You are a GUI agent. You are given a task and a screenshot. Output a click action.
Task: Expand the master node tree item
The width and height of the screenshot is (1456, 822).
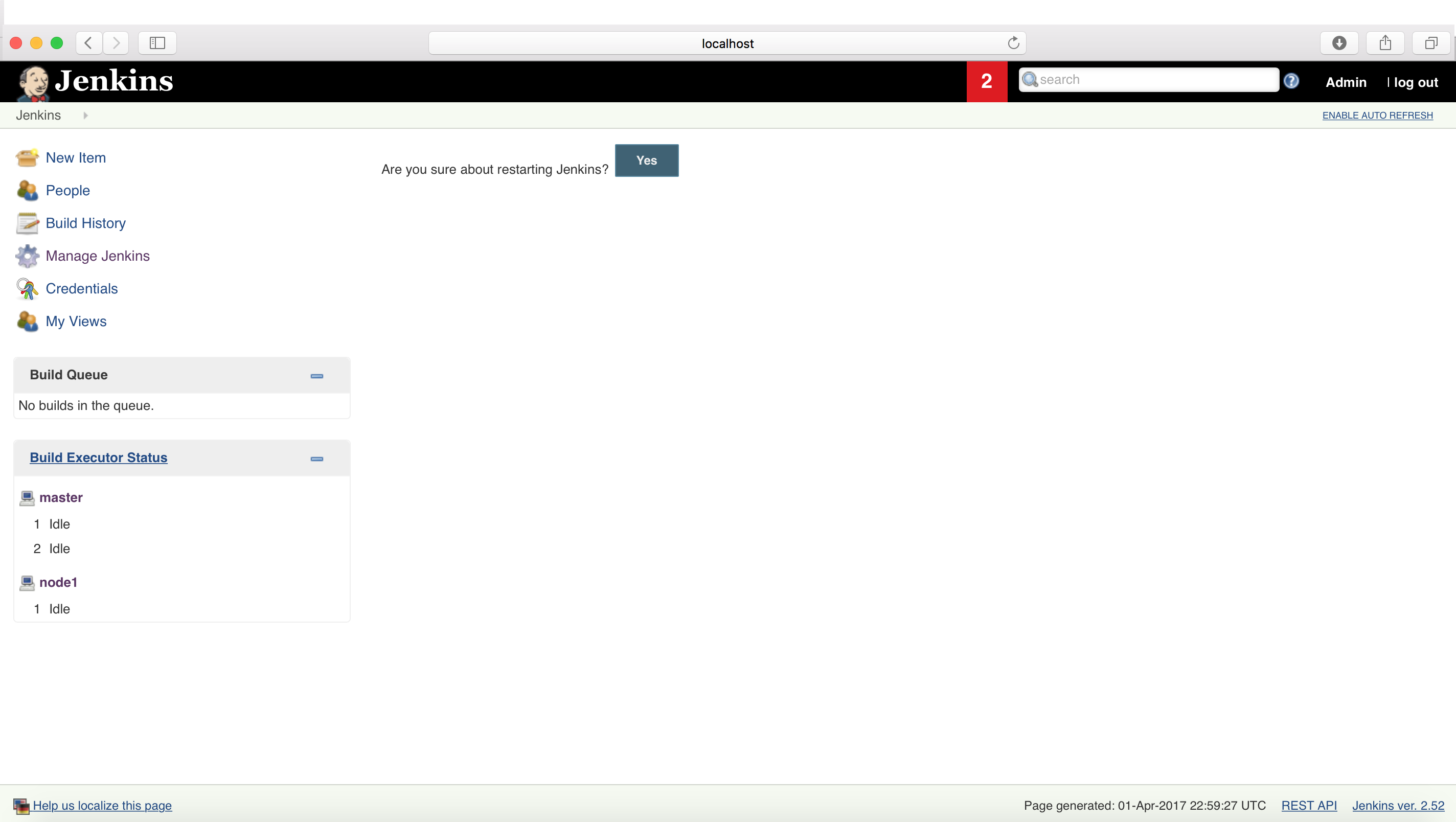click(x=60, y=497)
